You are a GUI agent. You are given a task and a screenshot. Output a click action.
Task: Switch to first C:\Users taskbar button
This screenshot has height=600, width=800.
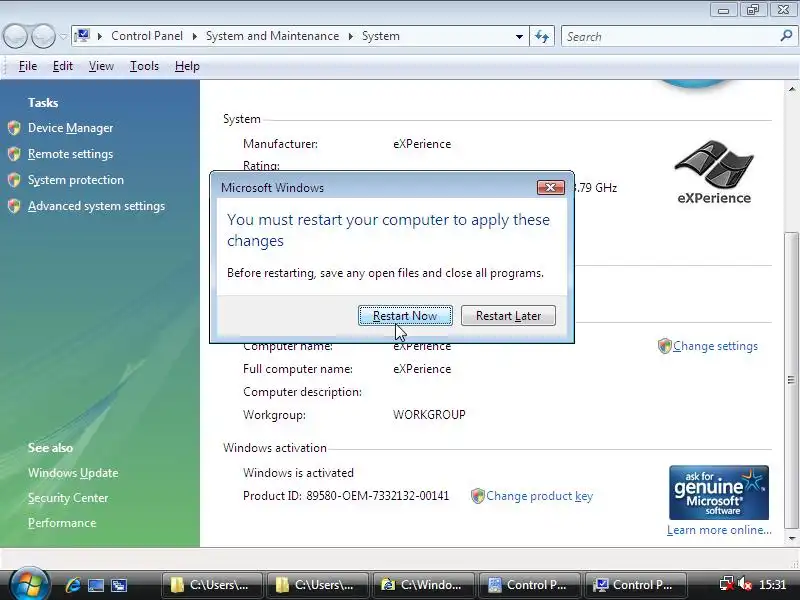(212, 585)
